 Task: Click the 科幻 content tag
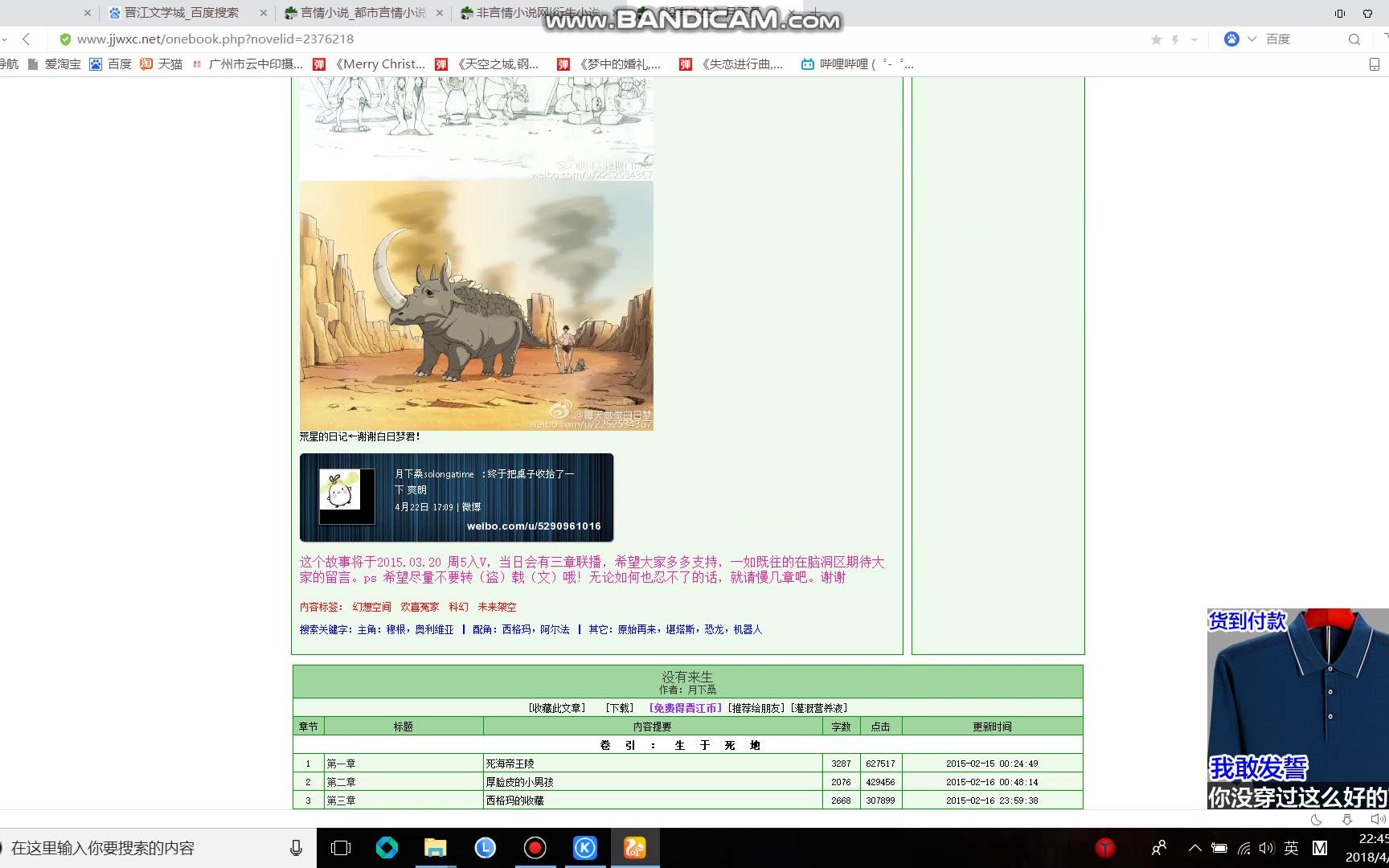458,607
